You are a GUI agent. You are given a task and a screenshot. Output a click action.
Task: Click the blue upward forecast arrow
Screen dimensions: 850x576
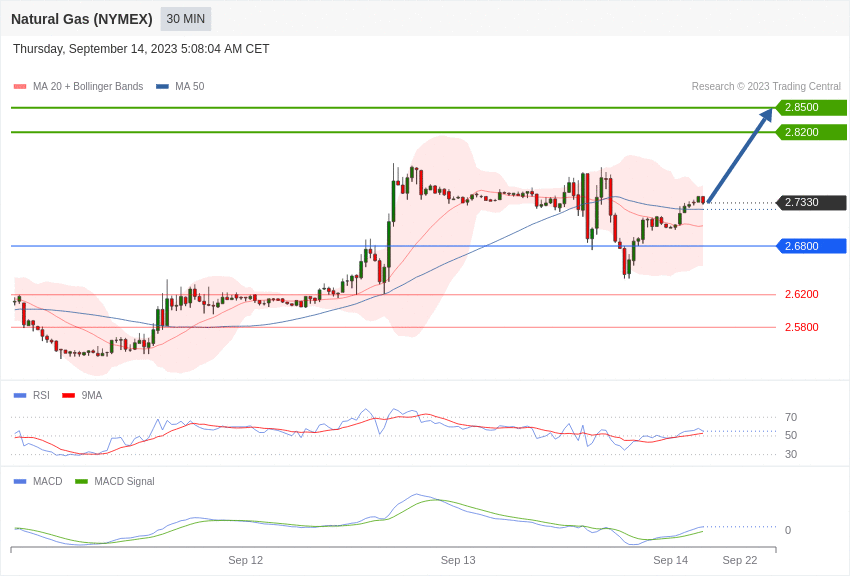pos(740,155)
